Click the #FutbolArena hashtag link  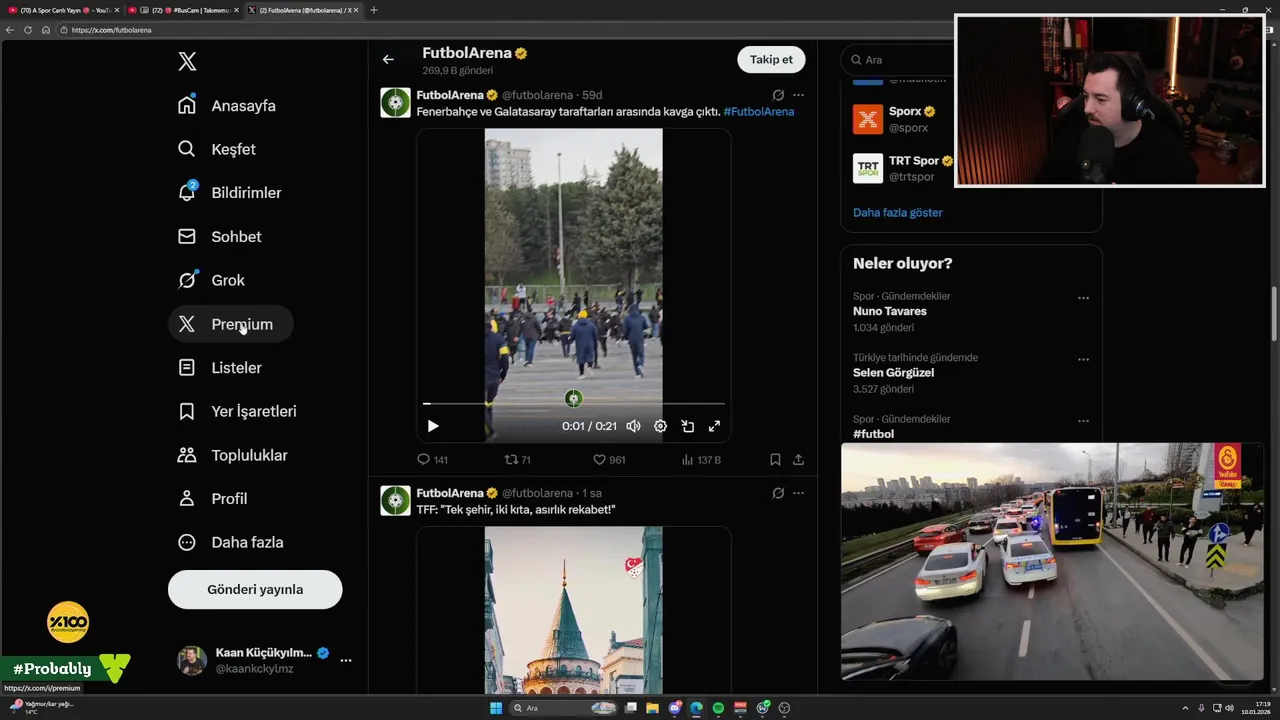(x=758, y=111)
